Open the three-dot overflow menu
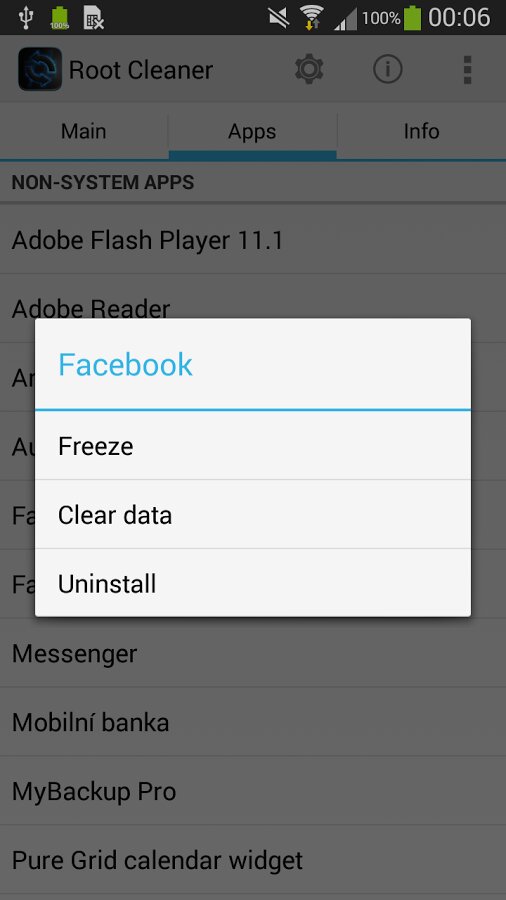The height and width of the screenshot is (900, 506). [467, 69]
